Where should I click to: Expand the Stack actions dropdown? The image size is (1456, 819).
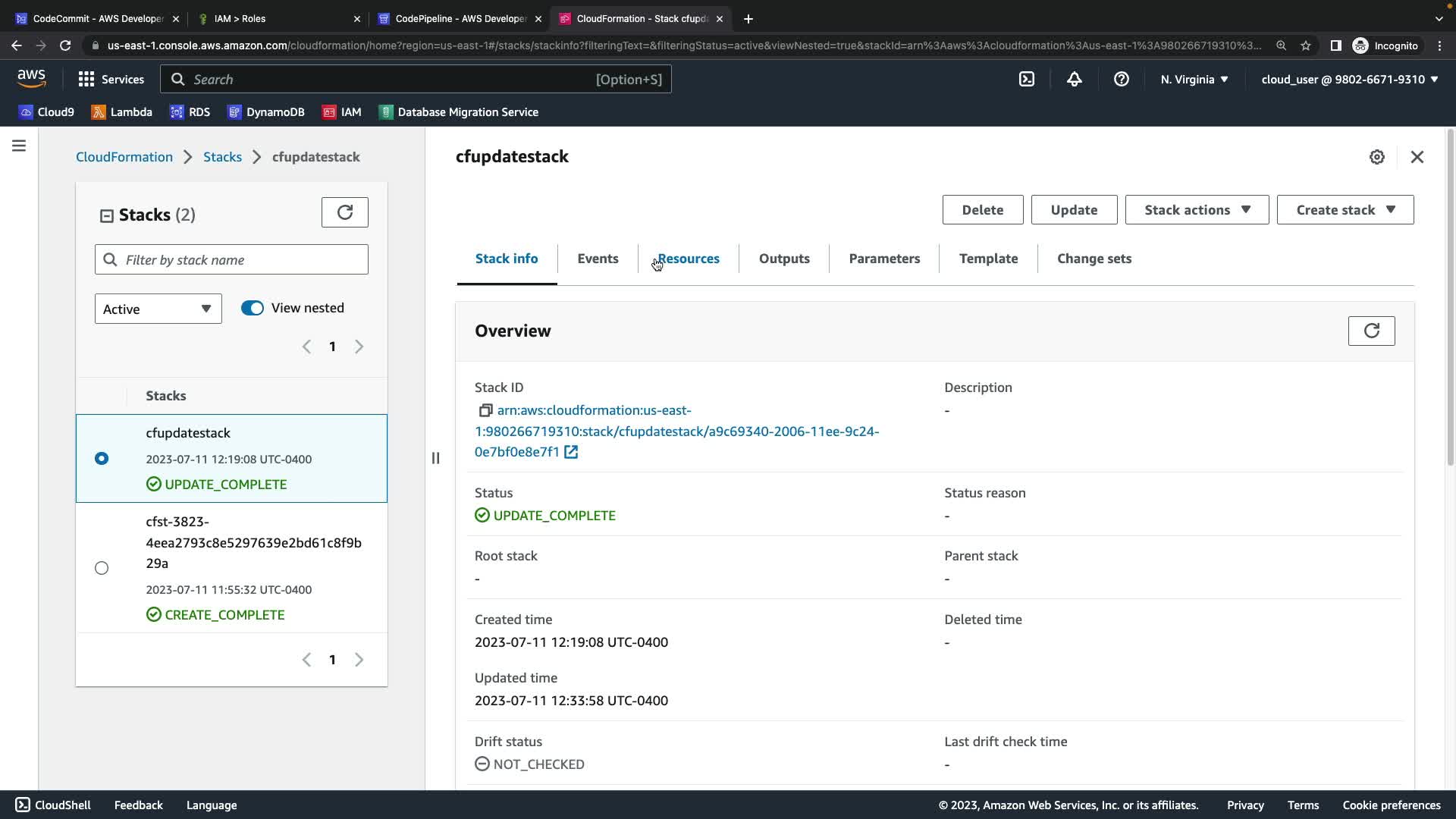[x=1196, y=210]
